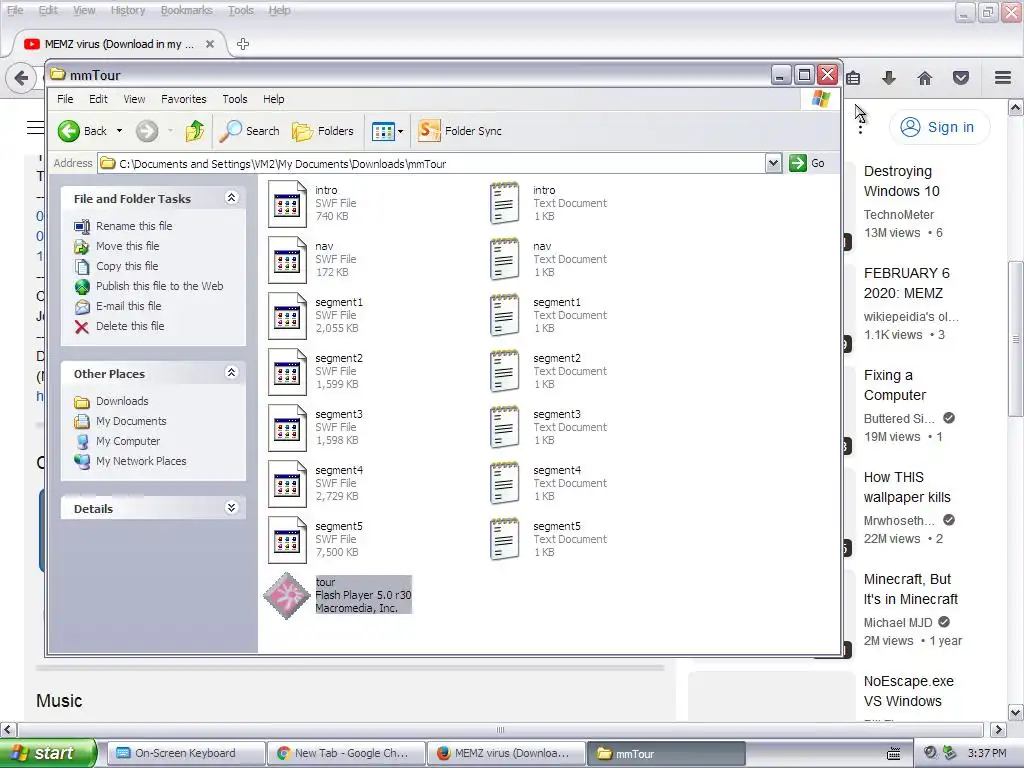The height and width of the screenshot is (768, 1024).
Task: Open the Edit menu in mmTour window
Action: pyautogui.click(x=99, y=99)
